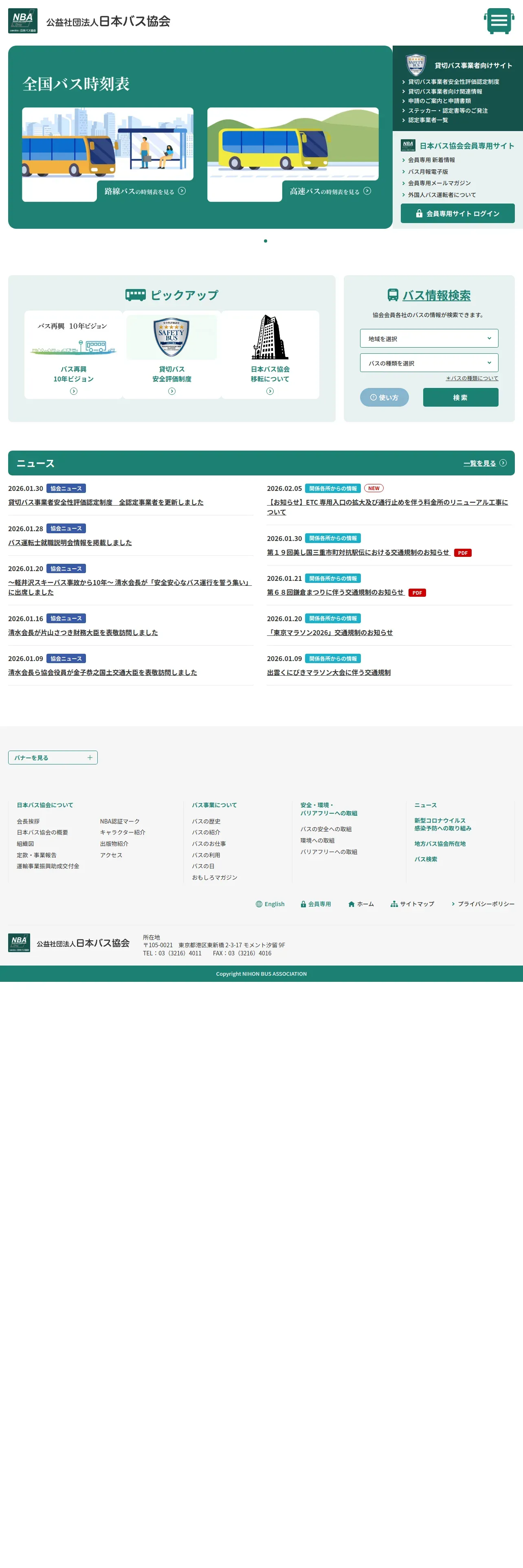Switch to English via globe icon
The height and width of the screenshot is (1568, 523).
pos(270,904)
